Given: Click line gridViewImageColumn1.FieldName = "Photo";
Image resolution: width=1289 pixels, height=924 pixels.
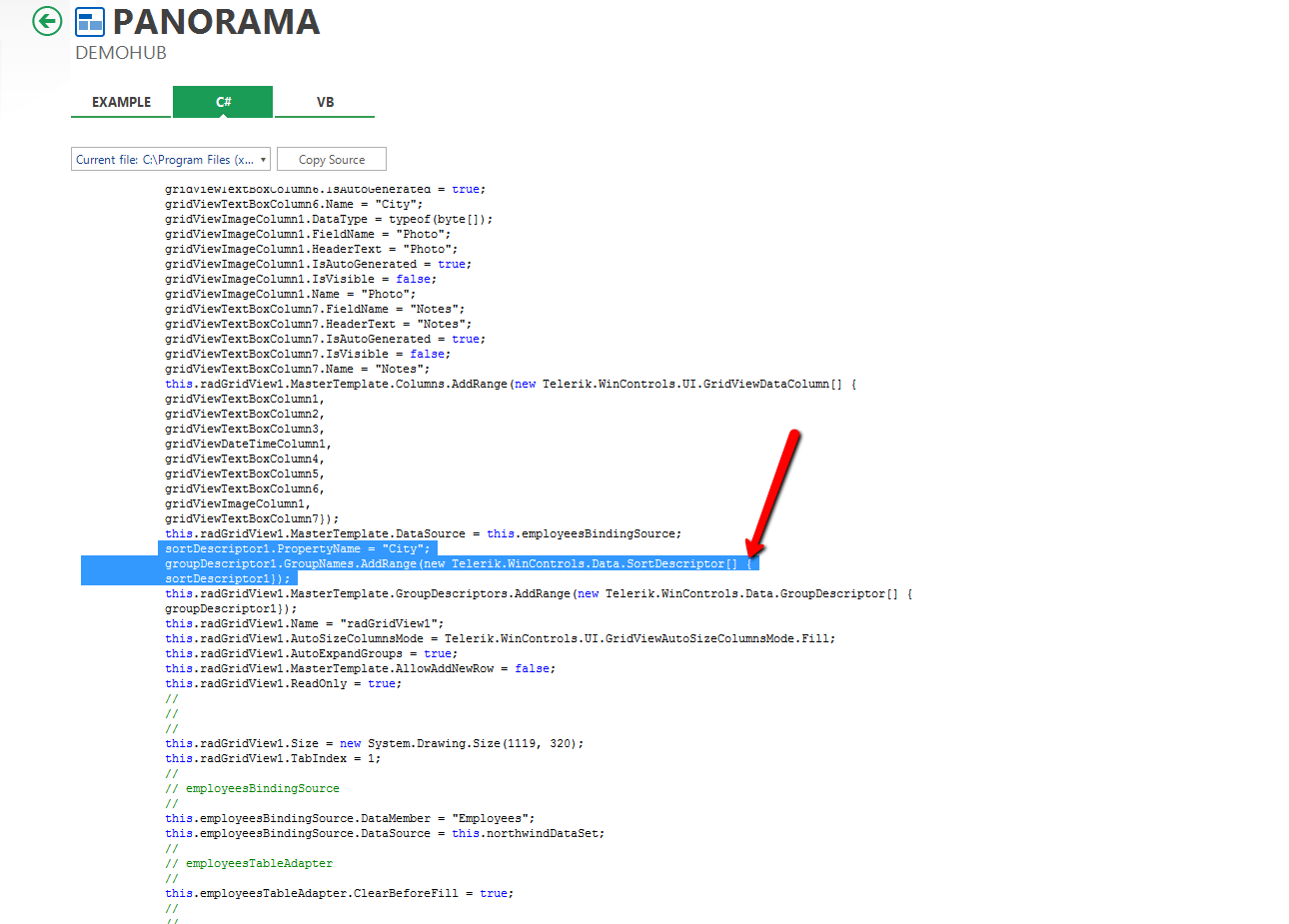Looking at the screenshot, I should (308, 234).
